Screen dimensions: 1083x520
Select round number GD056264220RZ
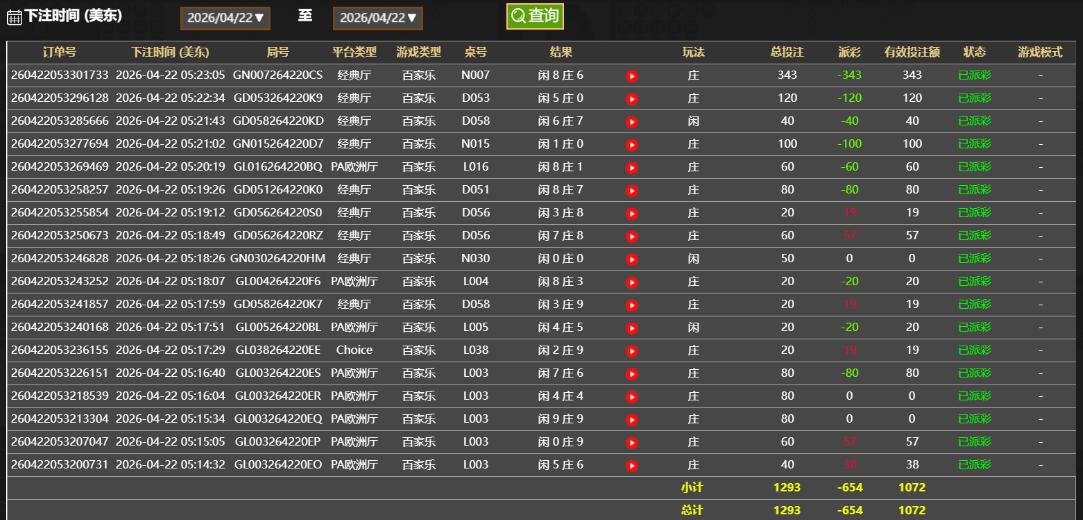click(278, 236)
